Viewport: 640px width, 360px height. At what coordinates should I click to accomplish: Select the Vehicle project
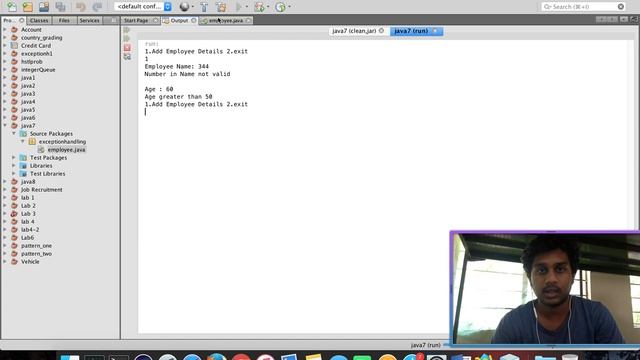pos(30,262)
